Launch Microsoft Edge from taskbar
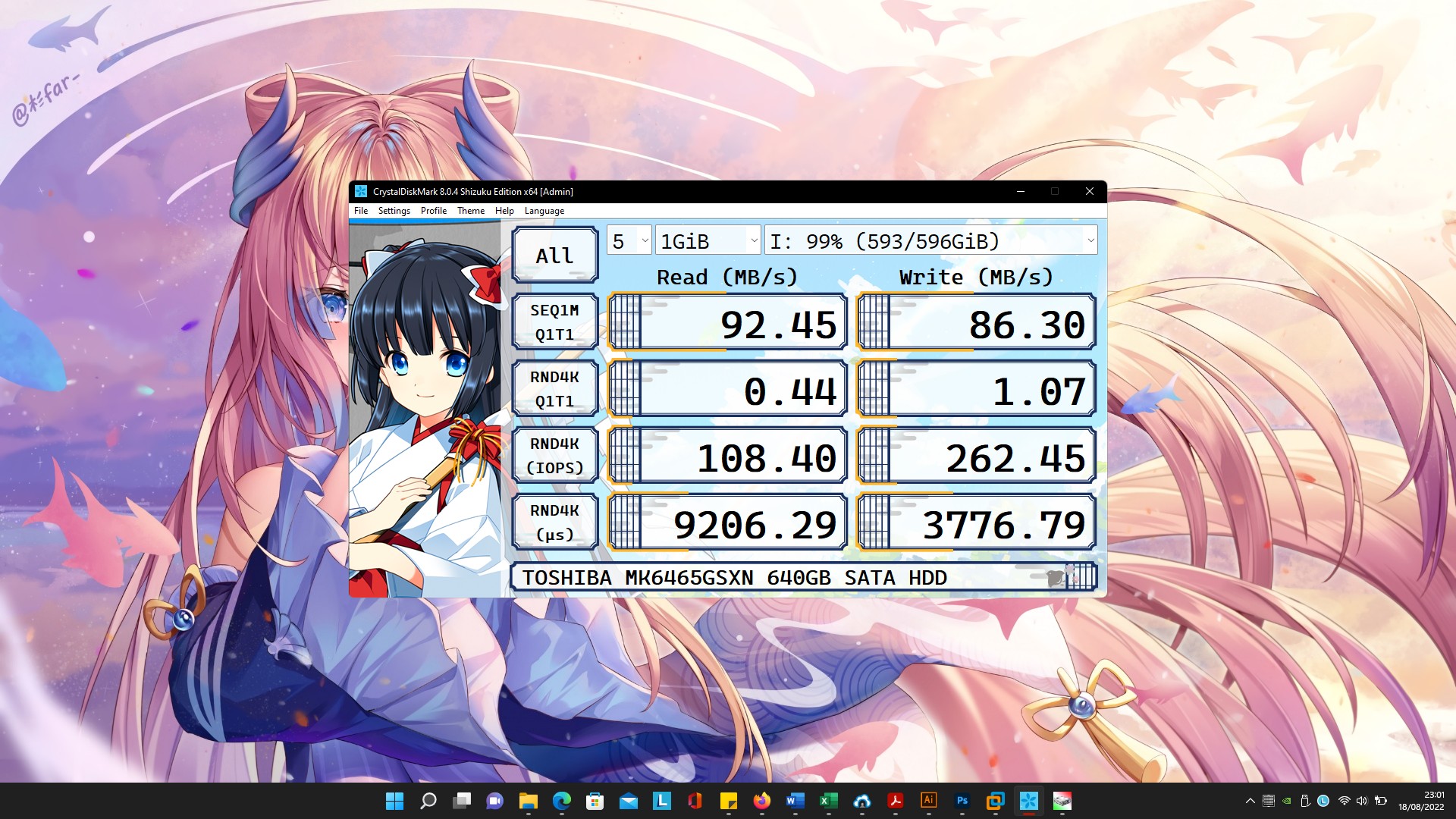1456x819 pixels. (562, 801)
